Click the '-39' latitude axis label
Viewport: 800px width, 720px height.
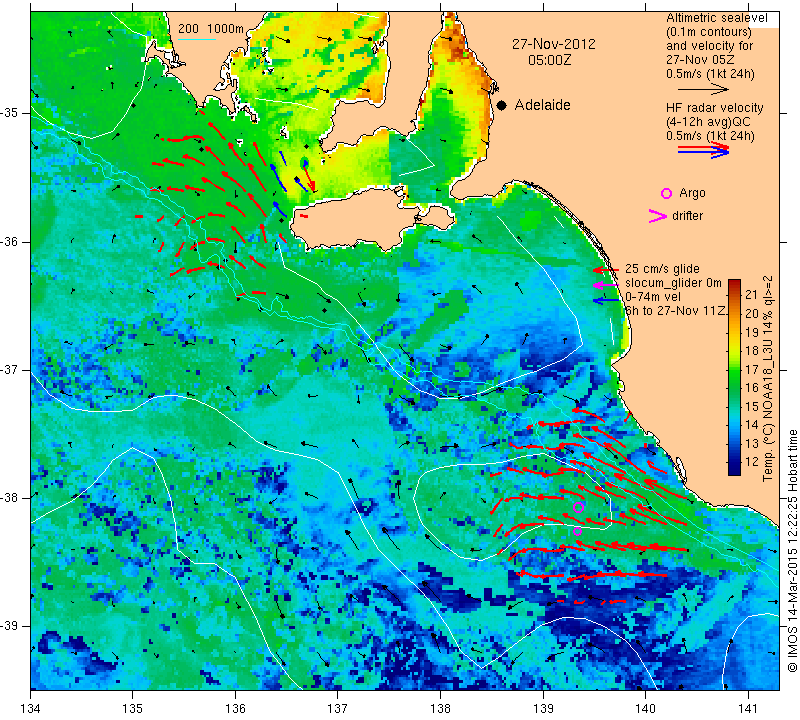pyautogui.click(x=10, y=626)
